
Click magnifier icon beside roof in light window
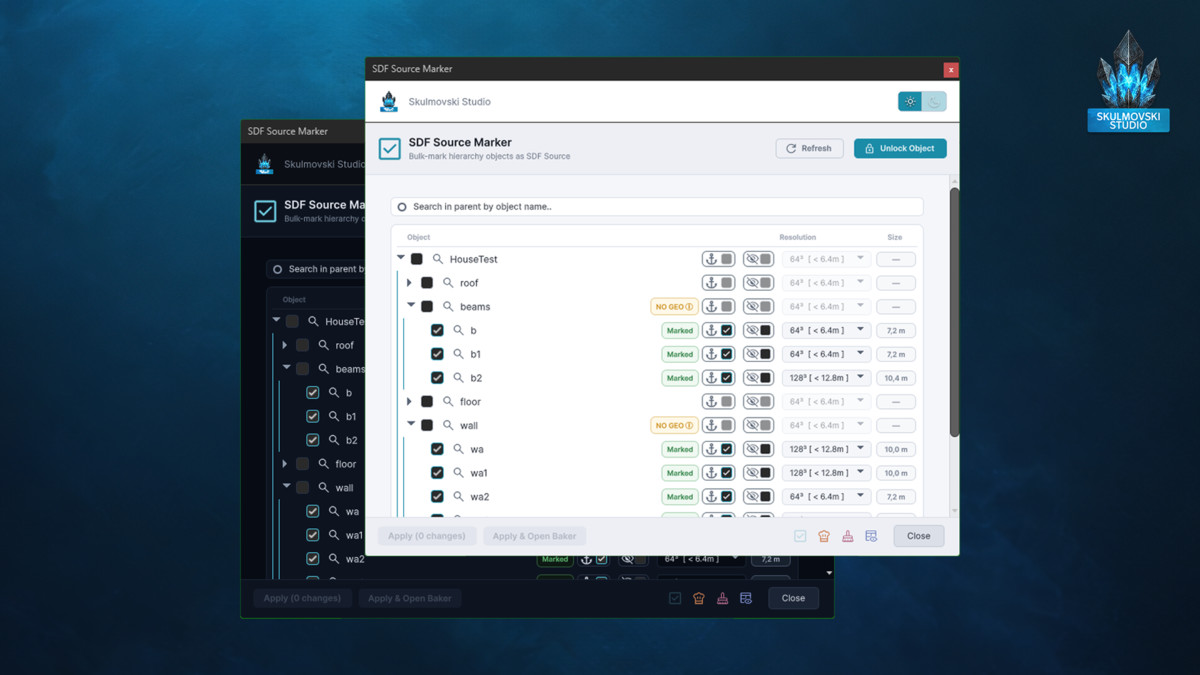pyautogui.click(x=448, y=283)
